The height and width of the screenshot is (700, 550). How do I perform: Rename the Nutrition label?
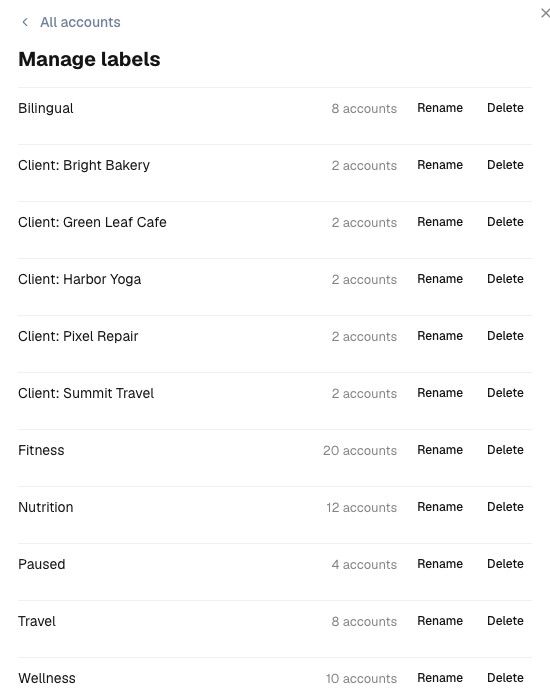point(440,507)
